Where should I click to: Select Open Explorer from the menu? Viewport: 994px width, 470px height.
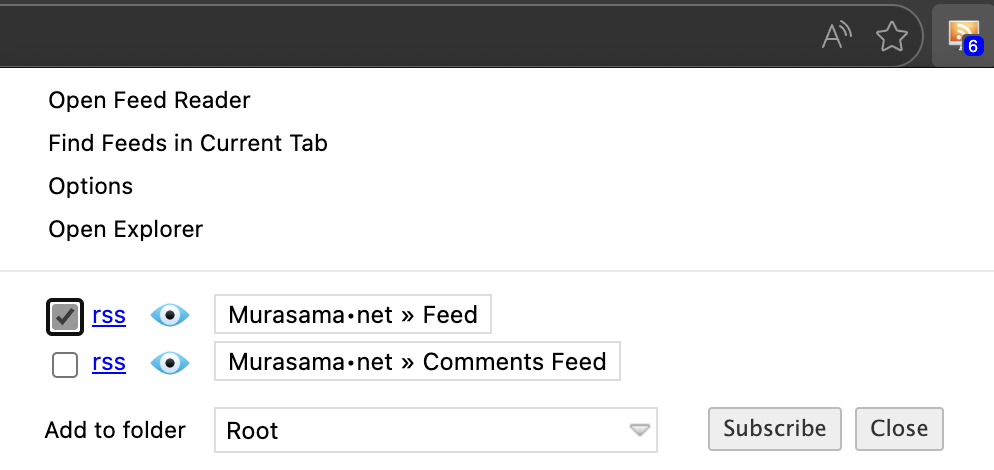(125, 229)
